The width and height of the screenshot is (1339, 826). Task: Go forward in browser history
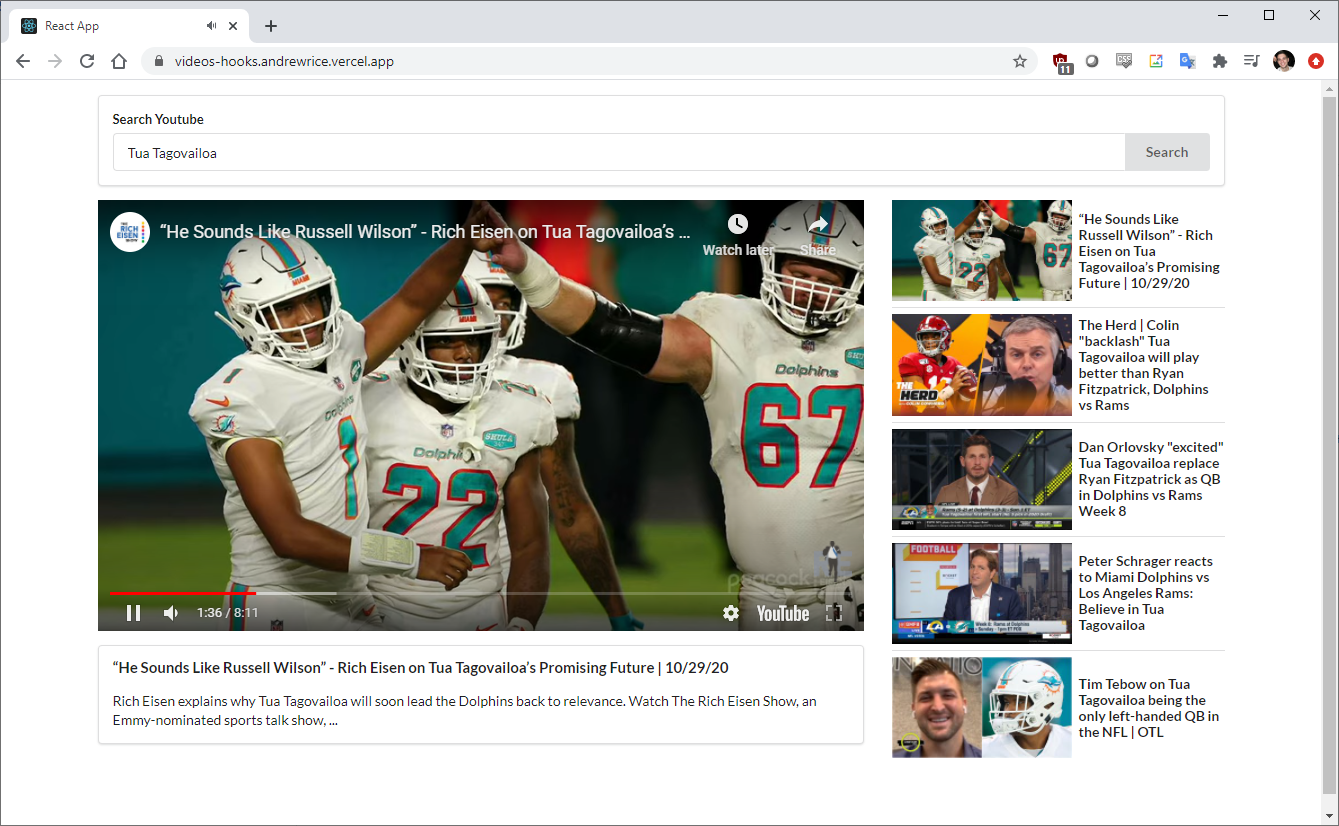pos(55,61)
